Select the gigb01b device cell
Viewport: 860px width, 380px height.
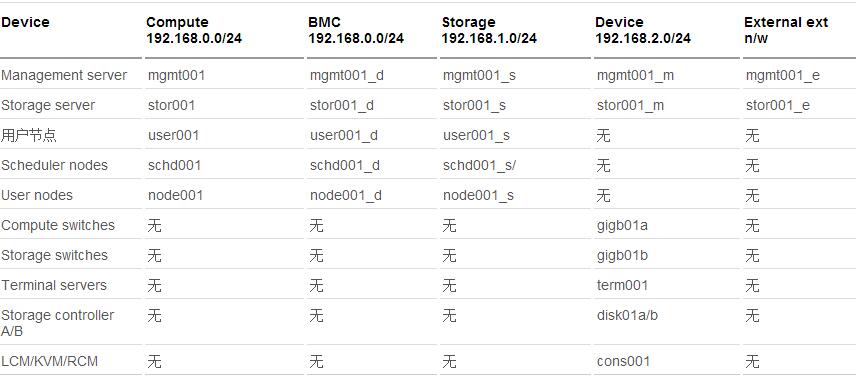622,256
